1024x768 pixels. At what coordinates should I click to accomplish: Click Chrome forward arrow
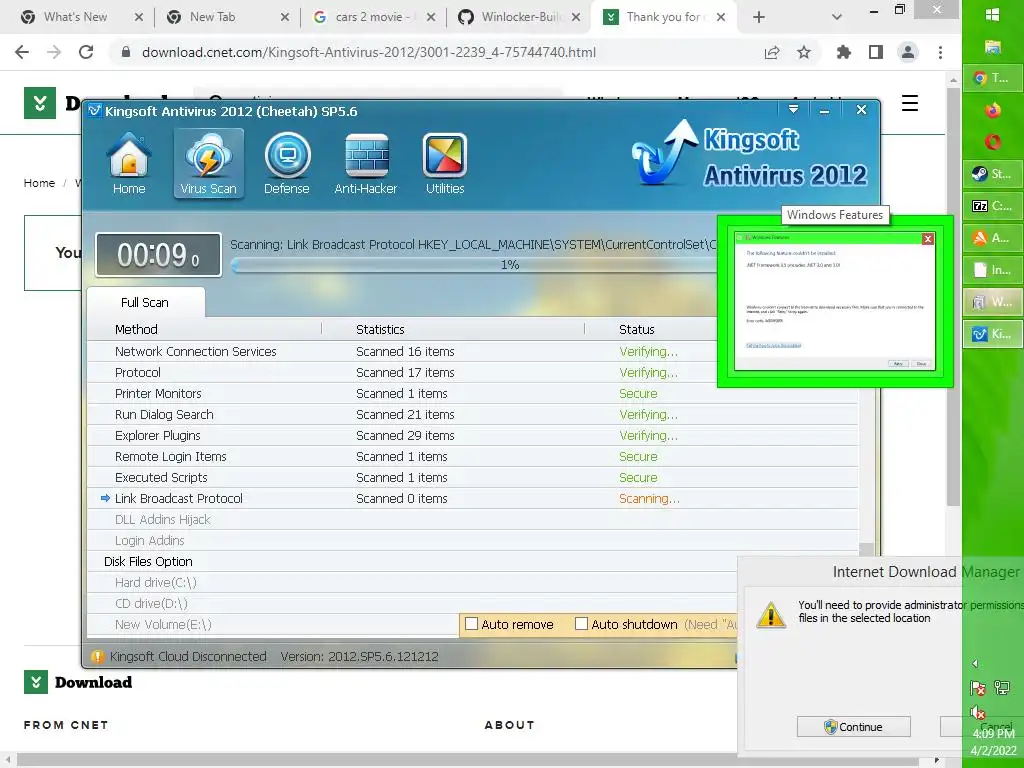[x=54, y=52]
